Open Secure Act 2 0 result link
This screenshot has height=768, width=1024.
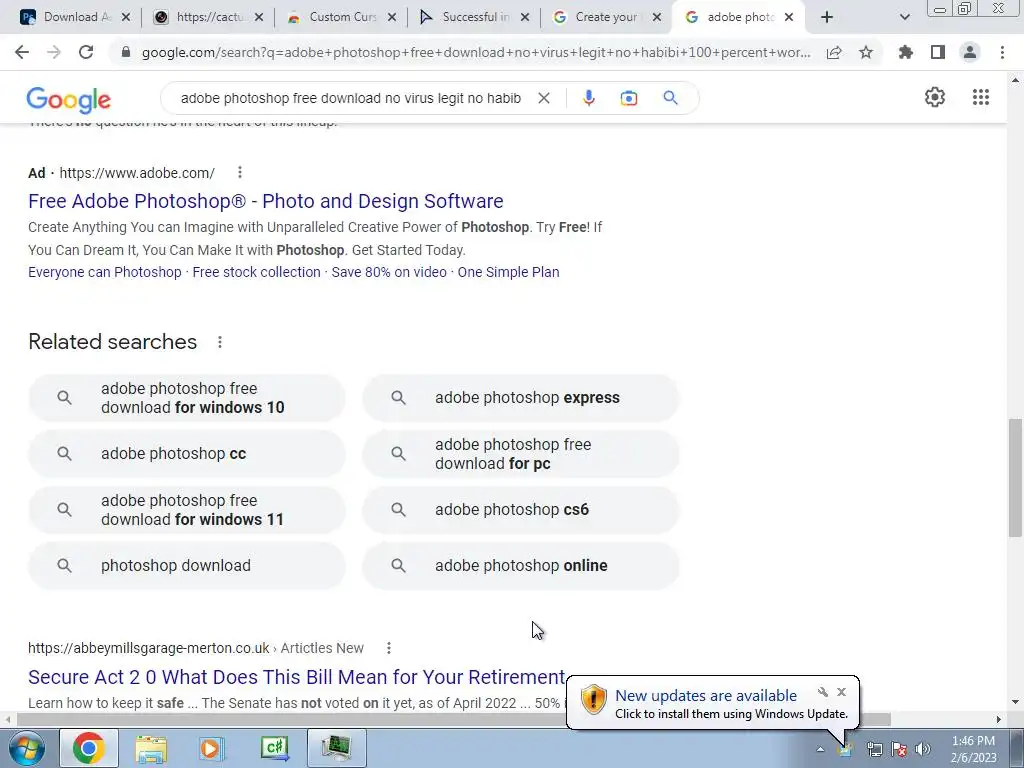tap(296, 677)
